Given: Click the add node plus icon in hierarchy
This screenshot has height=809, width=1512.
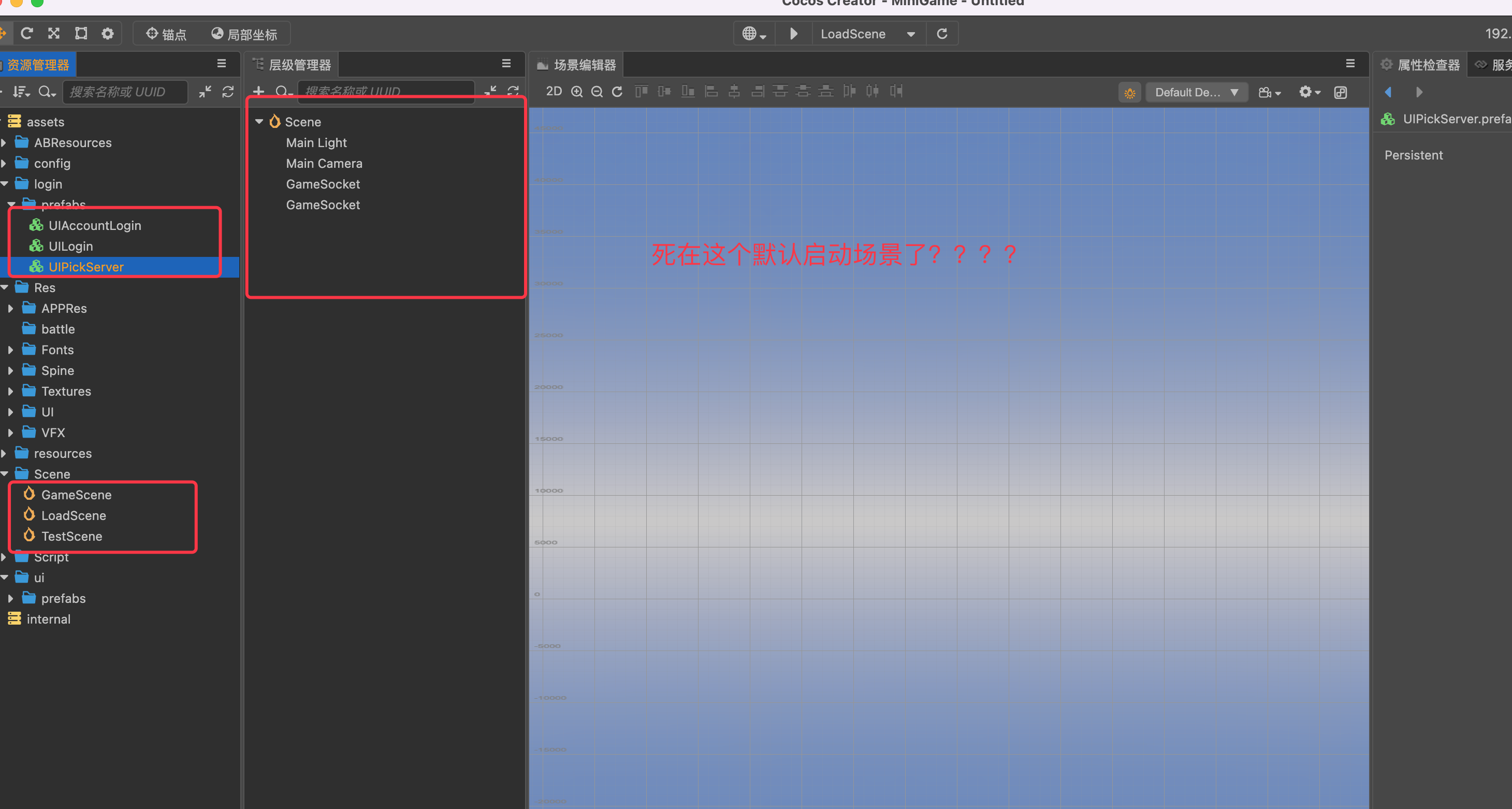Looking at the screenshot, I should click(x=258, y=92).
